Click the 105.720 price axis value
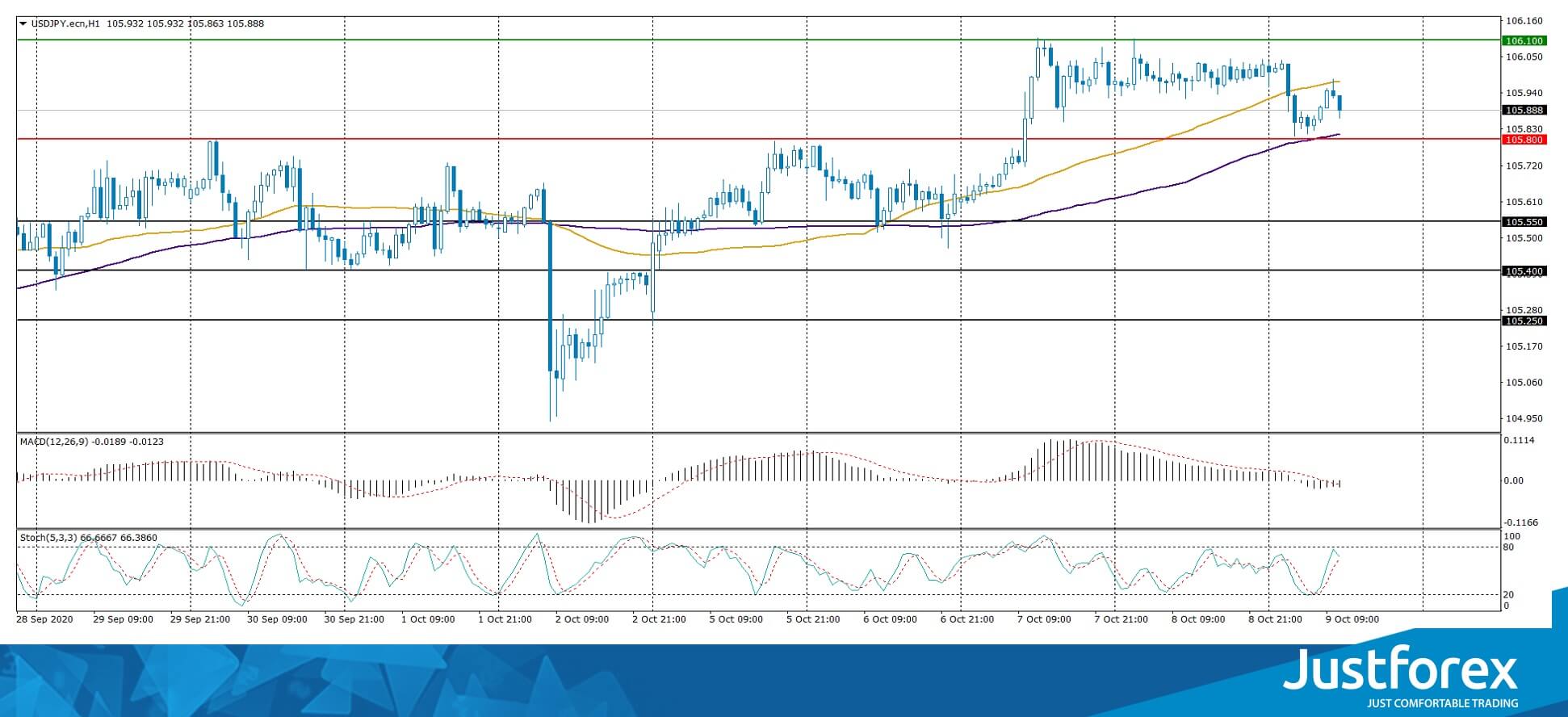The height and width of the screenshot is (717, 1568). tap(1524, 166)
